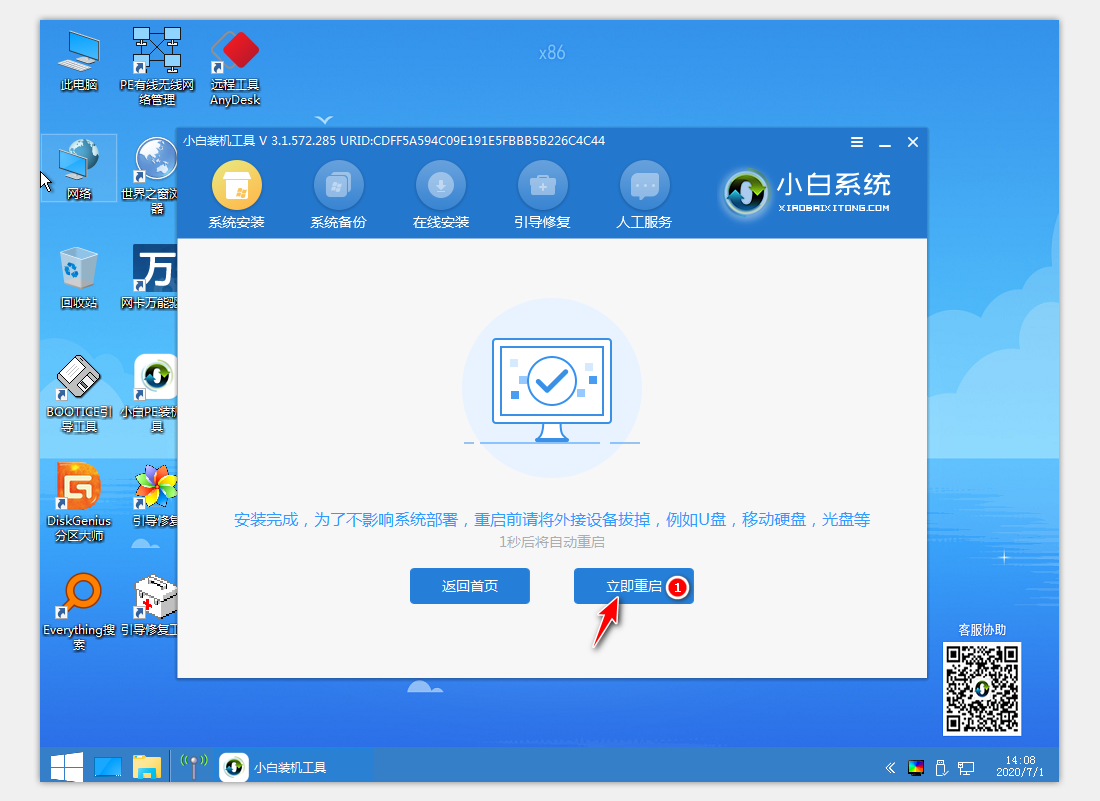
Task: Select the 在线安装 tab
Action: coord(441,196)
